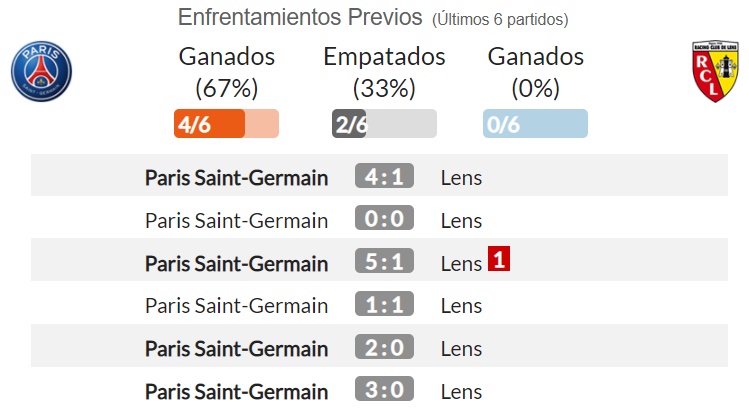Viewport: 749px width, 413px height.
Task: Click the gray 2/6 draws progress bar
Action: click(x=384, y=124)
